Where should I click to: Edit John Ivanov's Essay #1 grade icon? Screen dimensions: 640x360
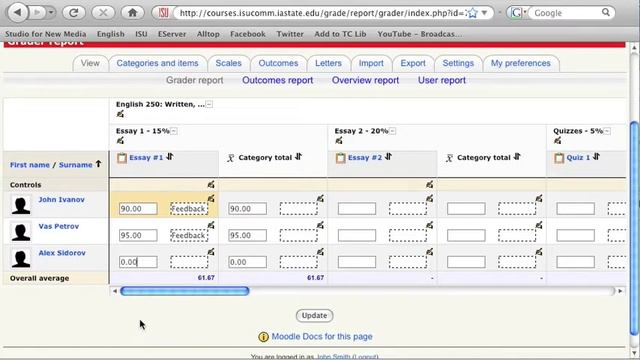click(x=211, y=198)
